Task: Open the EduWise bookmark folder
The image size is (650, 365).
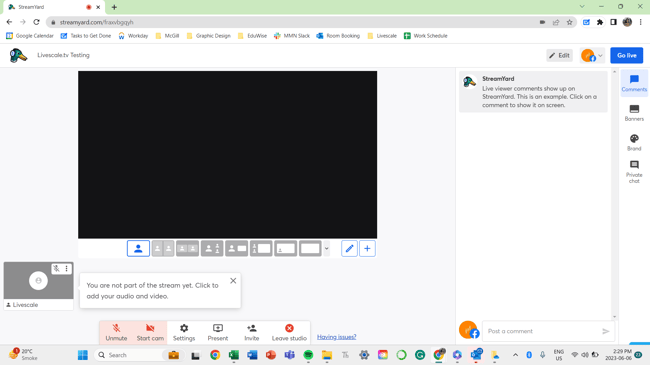Action: 252,36
